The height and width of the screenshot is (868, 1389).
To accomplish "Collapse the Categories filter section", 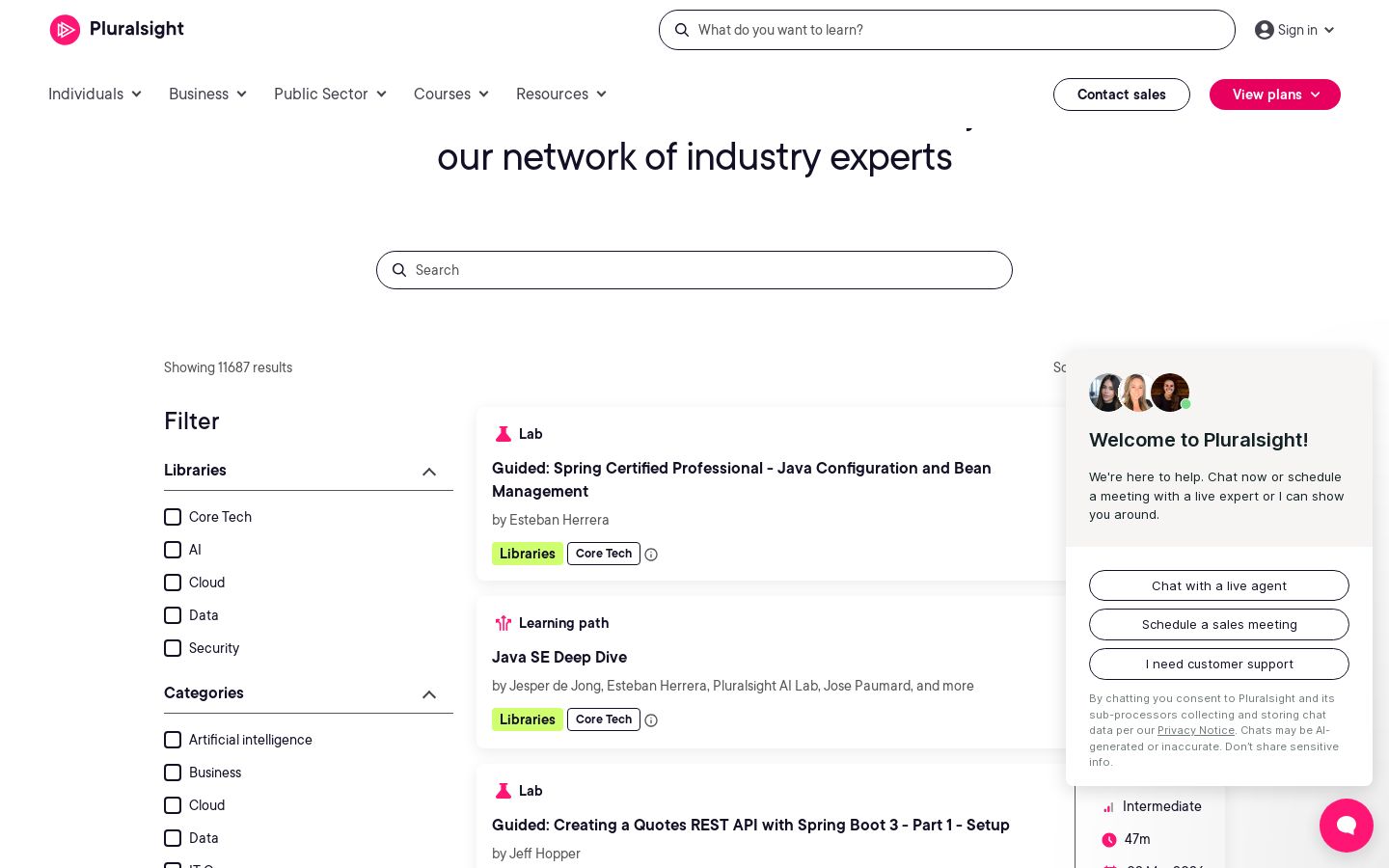I will point(429,694).
